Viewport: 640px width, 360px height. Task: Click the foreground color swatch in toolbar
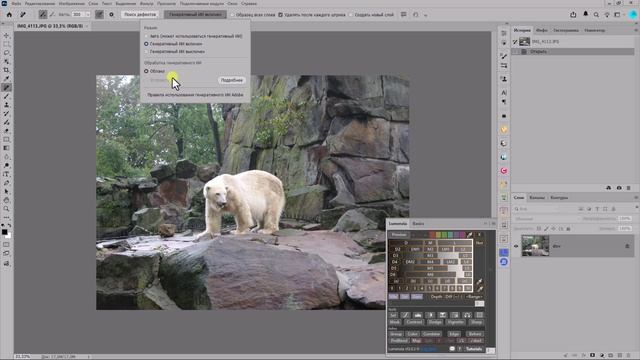pos(4,232)
